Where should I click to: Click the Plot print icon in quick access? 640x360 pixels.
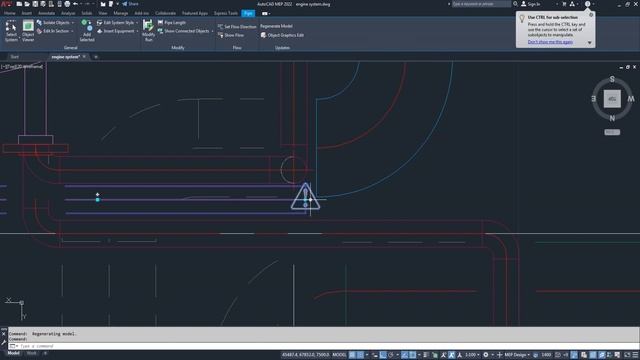coord(67,4)
